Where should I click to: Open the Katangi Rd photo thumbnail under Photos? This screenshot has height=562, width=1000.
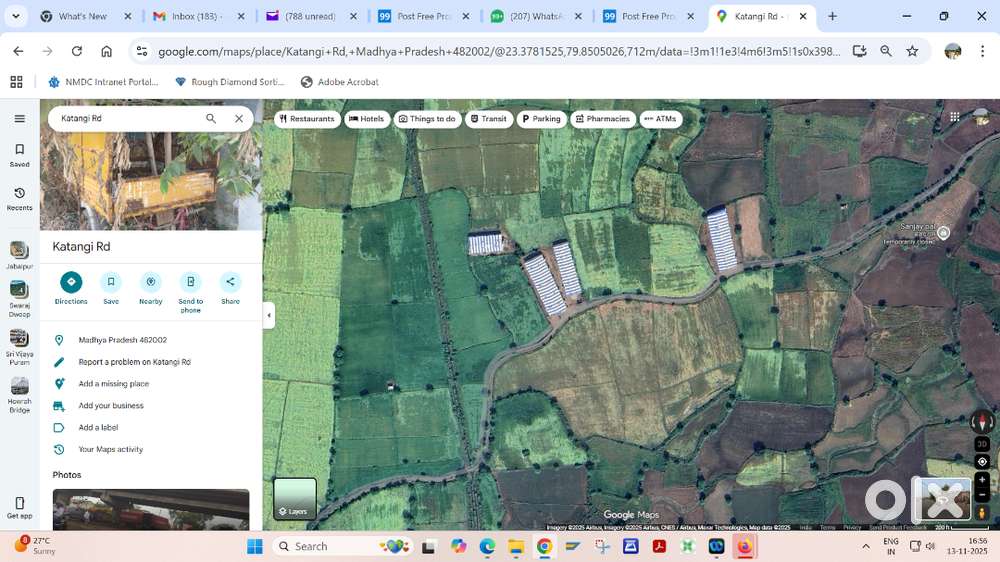[151, 509]
